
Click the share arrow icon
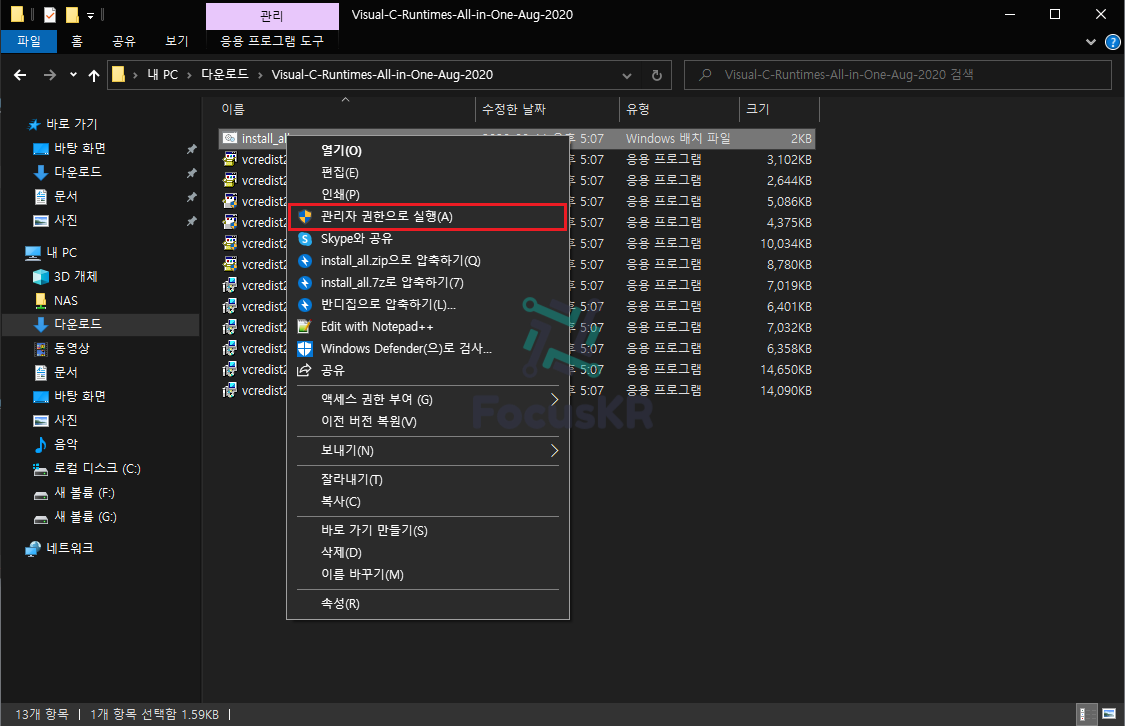[x=305, y=370]
